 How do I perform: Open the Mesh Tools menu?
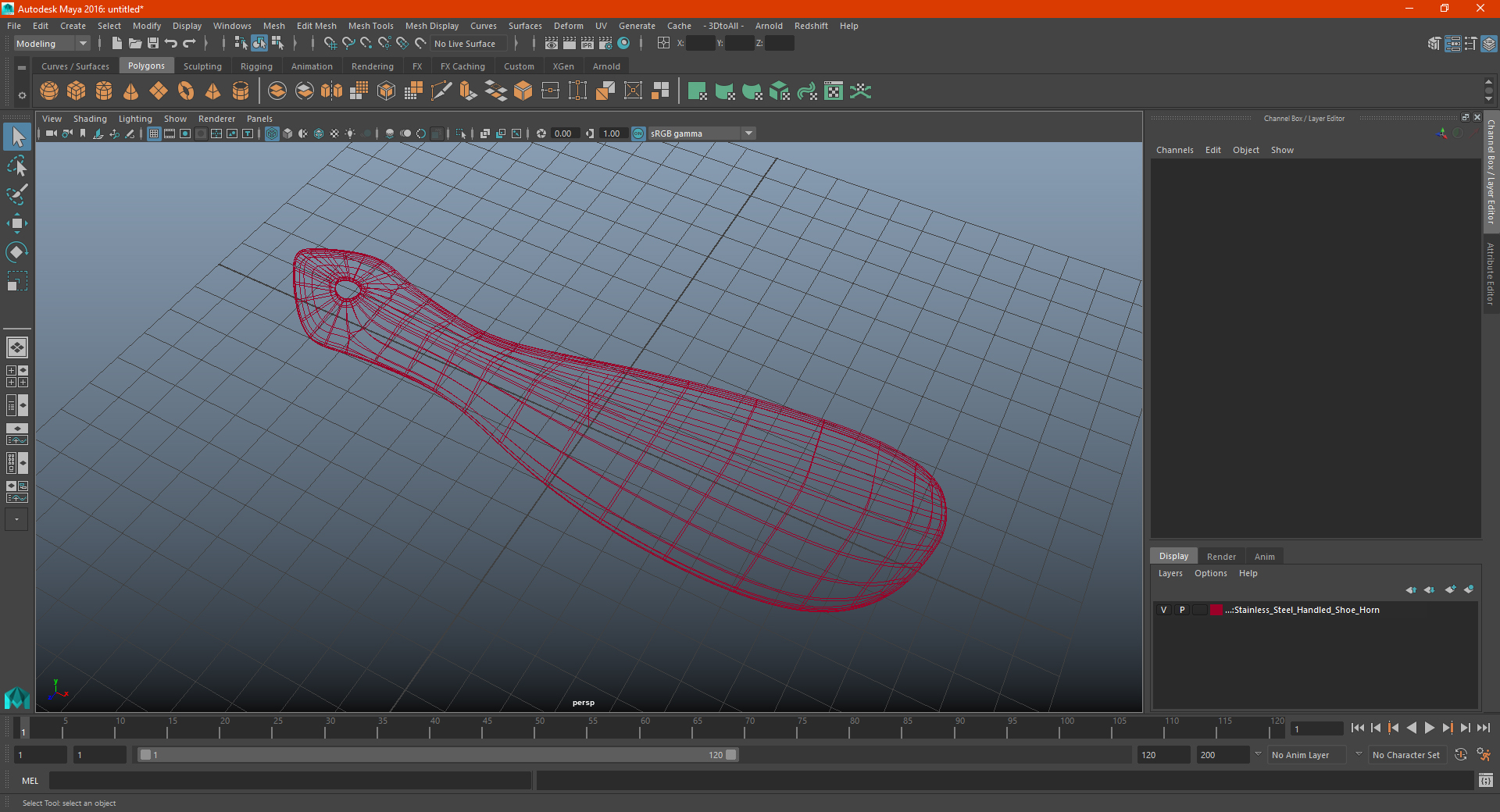pos(370,26)
